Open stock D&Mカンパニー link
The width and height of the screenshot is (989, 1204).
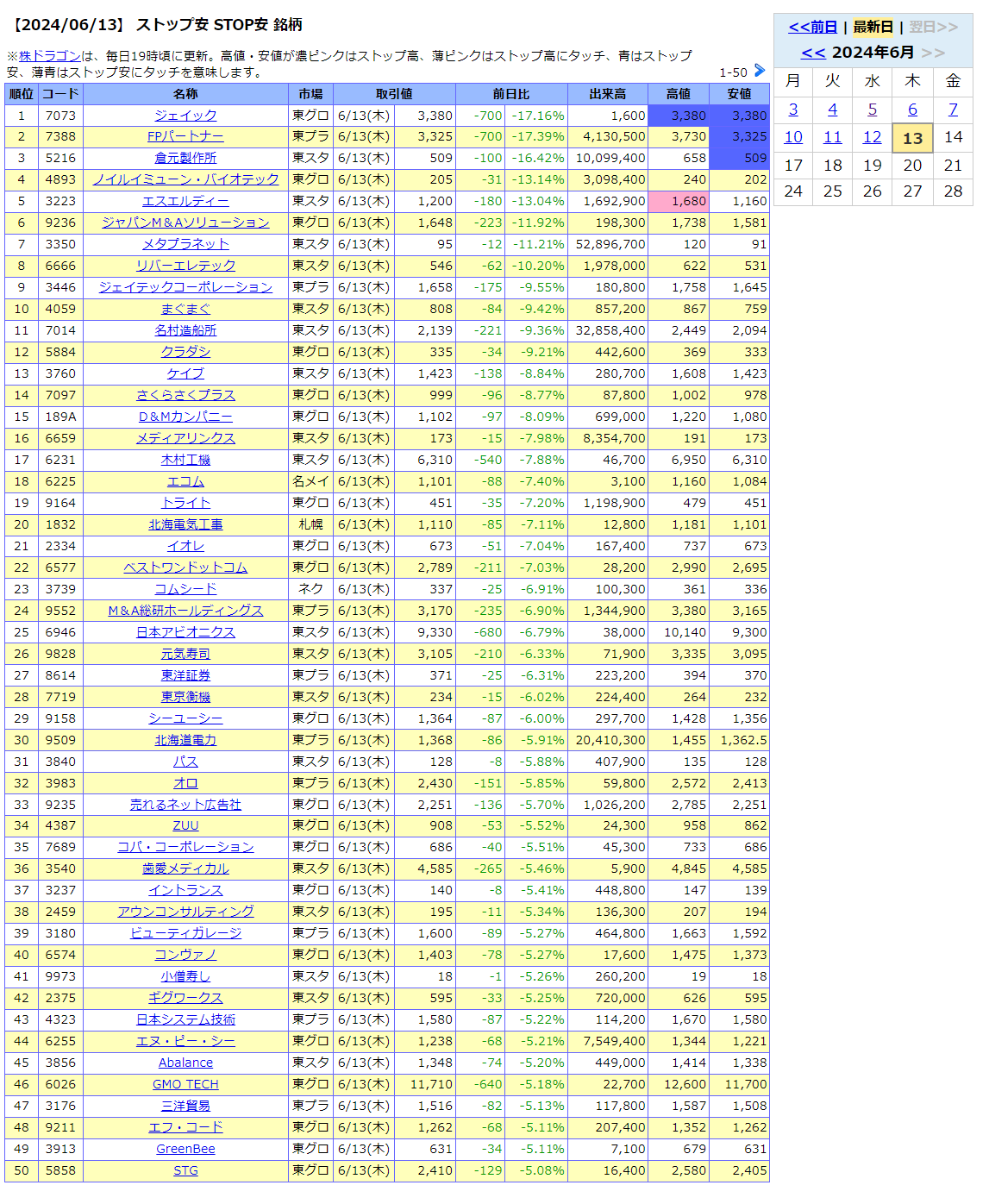(x=185, y=417)
